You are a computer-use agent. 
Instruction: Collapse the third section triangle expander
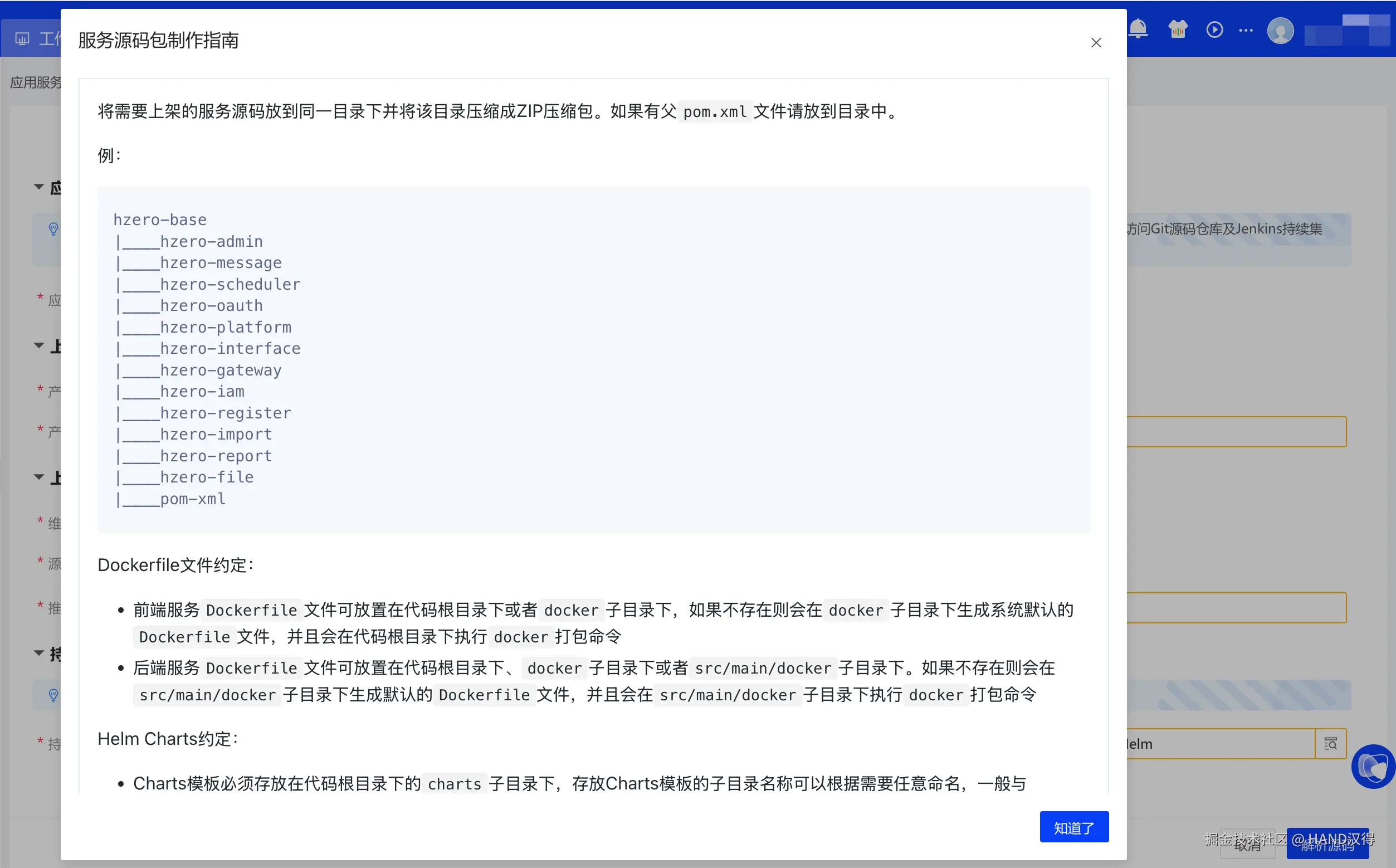[39, 477]
